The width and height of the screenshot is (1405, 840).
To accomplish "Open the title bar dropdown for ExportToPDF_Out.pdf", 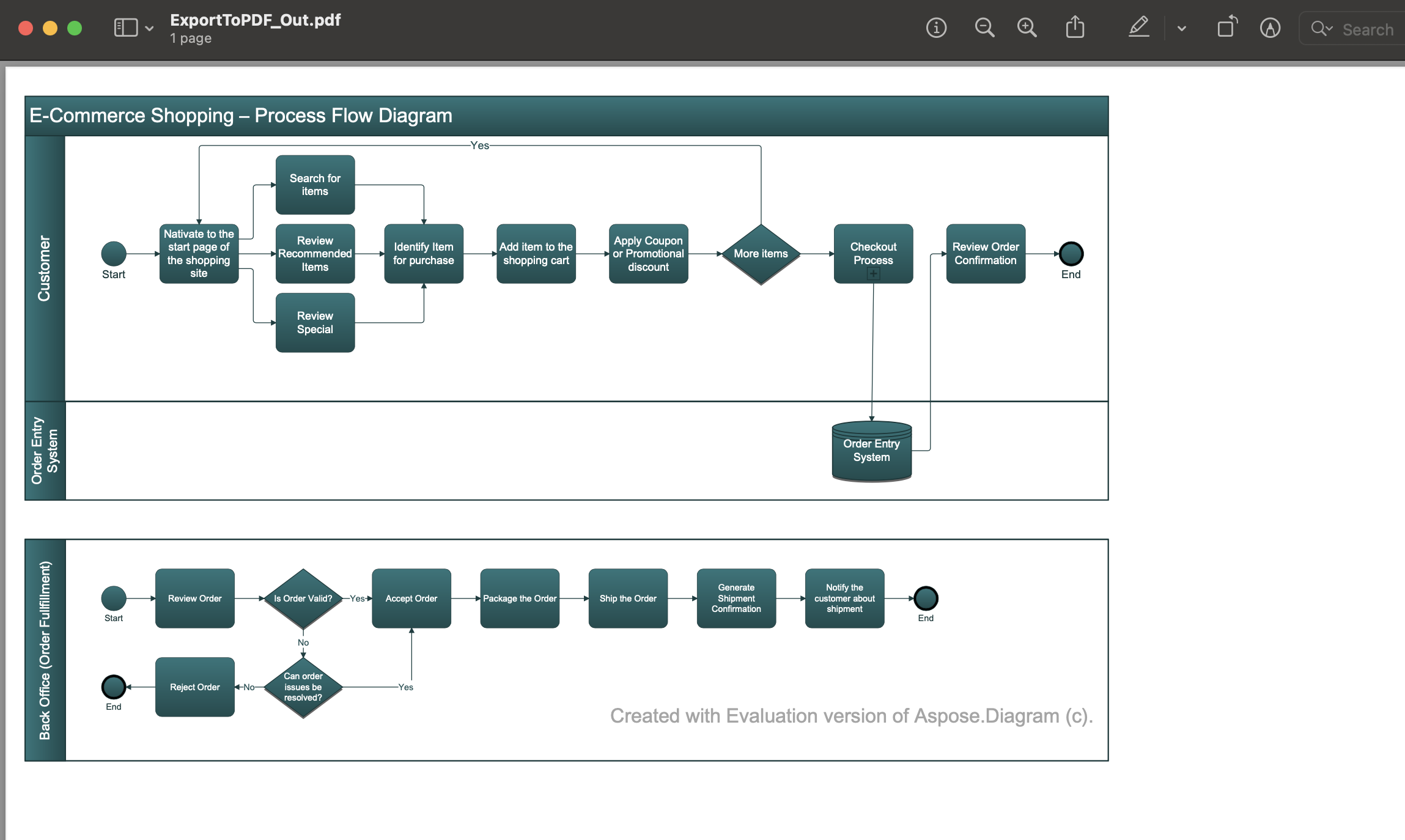I will pyautogui.click(x=256, y=20).
